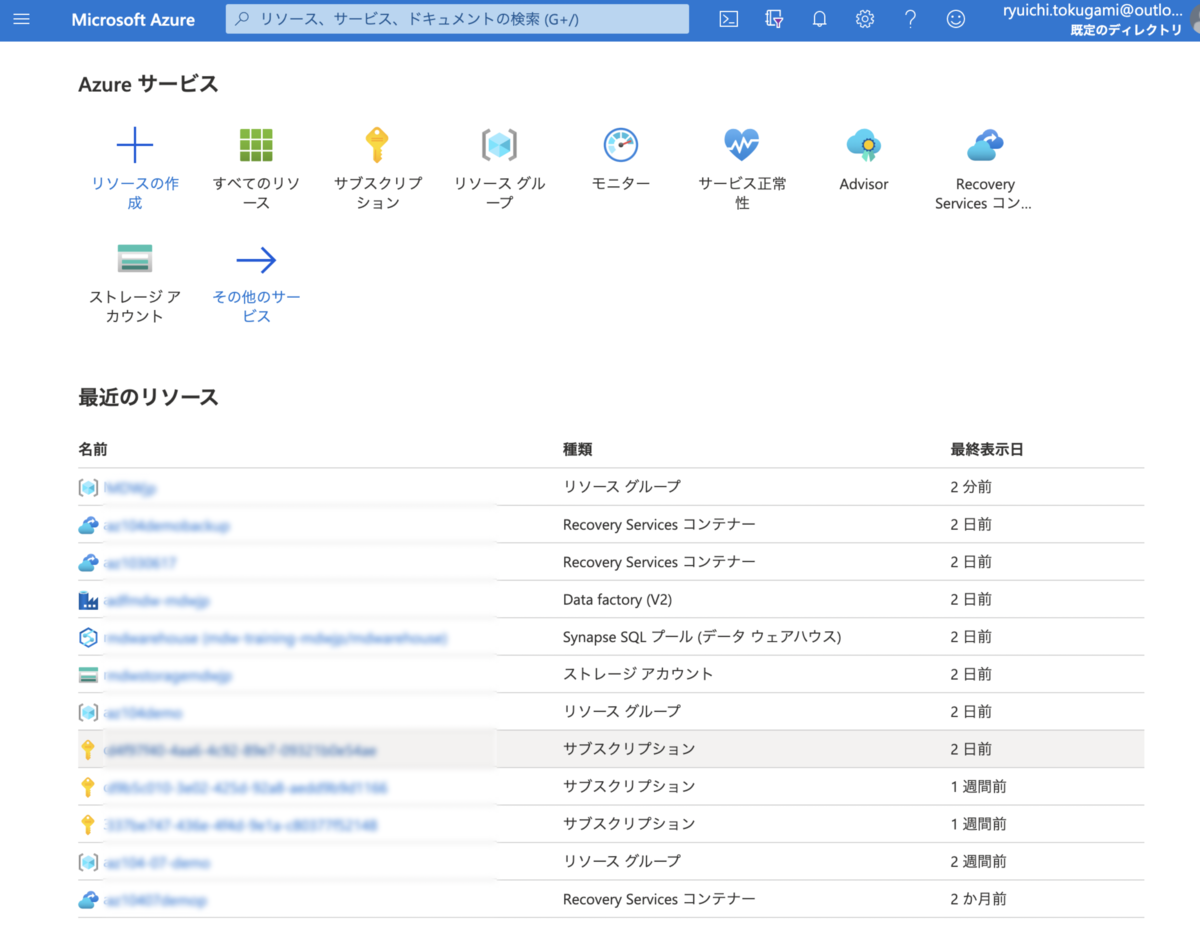This screenshot has width=1200, height=941.
Task: Click the smiley feedback icon
Action: 955,19
